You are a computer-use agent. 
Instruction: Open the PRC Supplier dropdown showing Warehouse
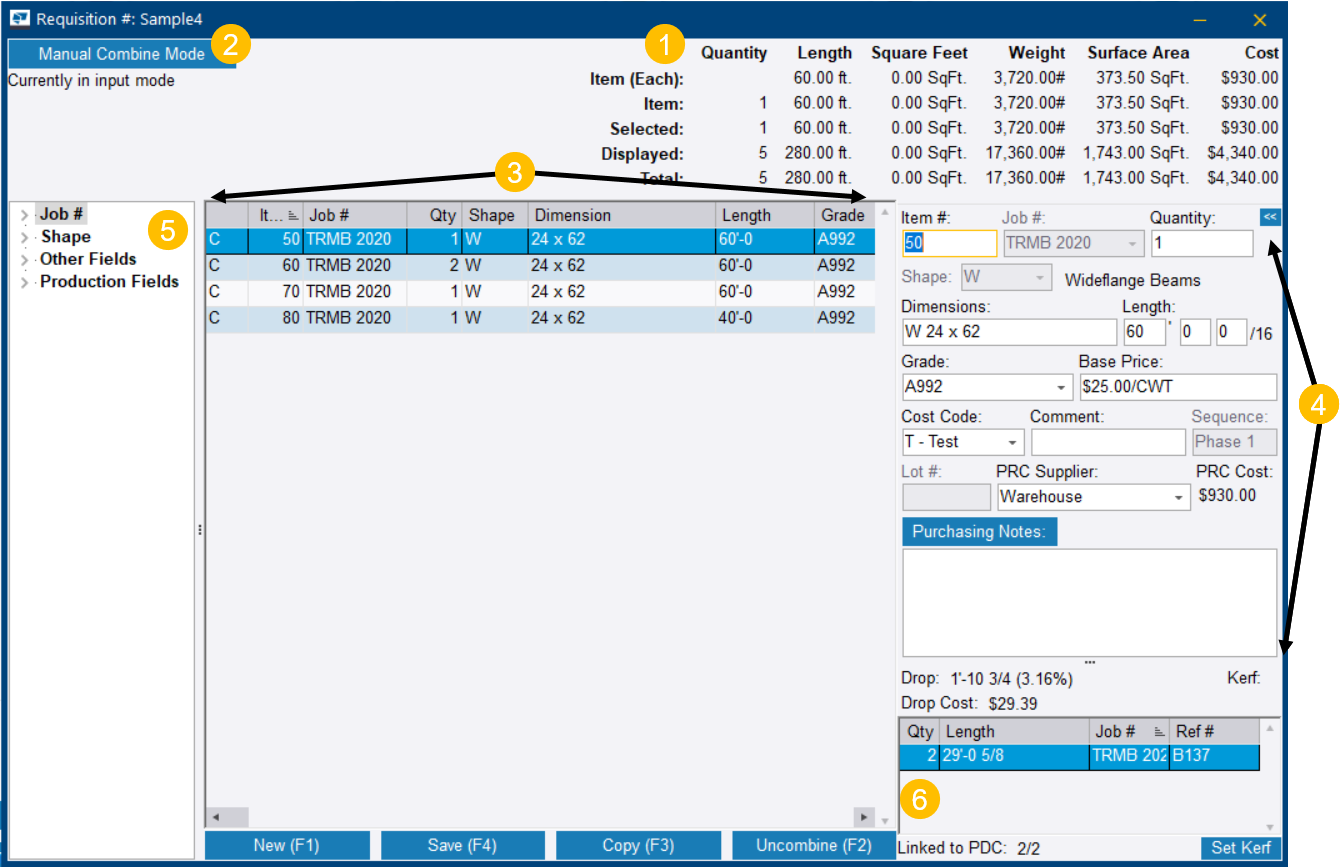click(1176, 497)
